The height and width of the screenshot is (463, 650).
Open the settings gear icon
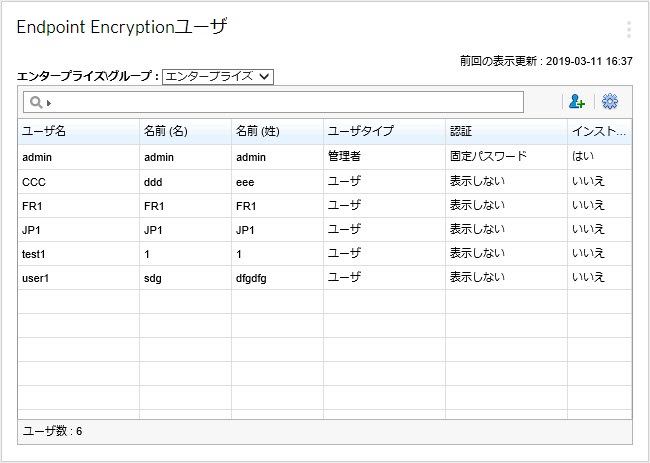coord(610,102)
